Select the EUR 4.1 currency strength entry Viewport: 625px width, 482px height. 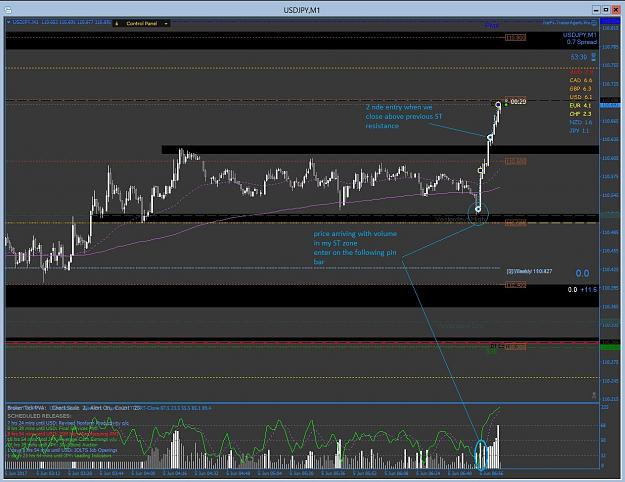(581, 105)
